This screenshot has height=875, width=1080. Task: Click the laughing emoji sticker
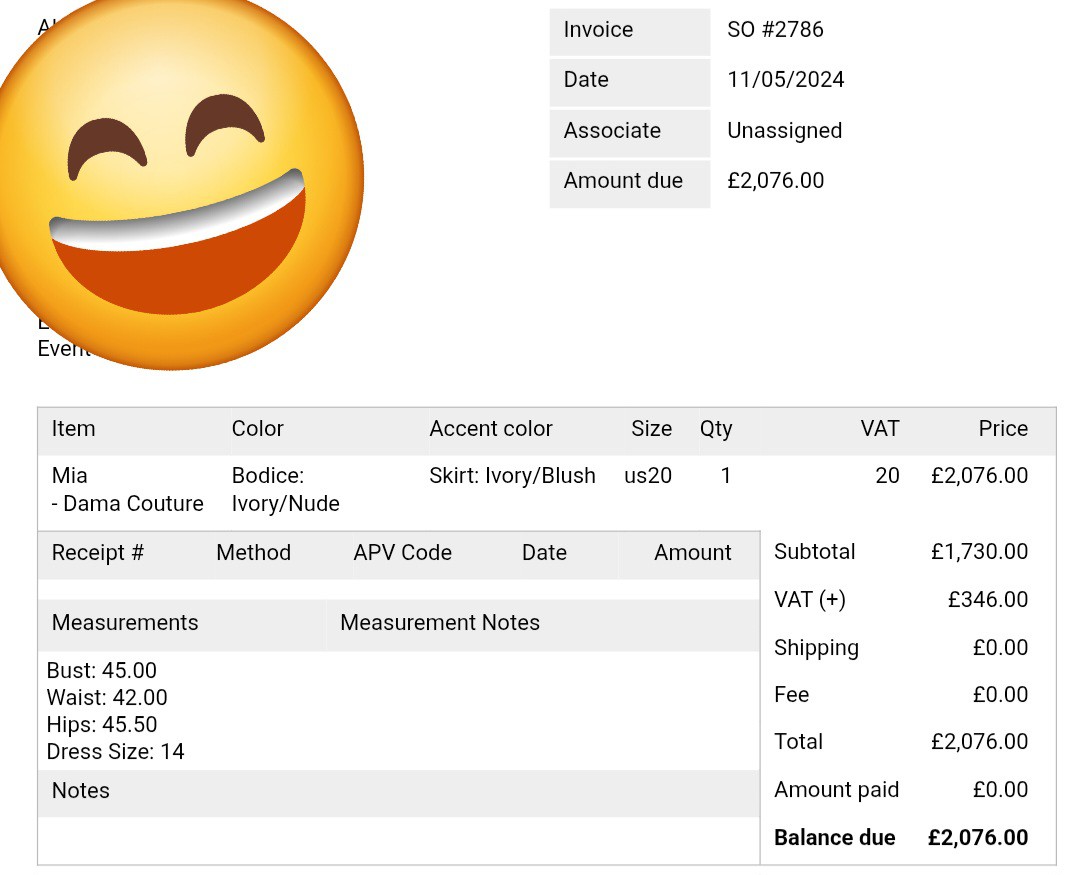180,184
